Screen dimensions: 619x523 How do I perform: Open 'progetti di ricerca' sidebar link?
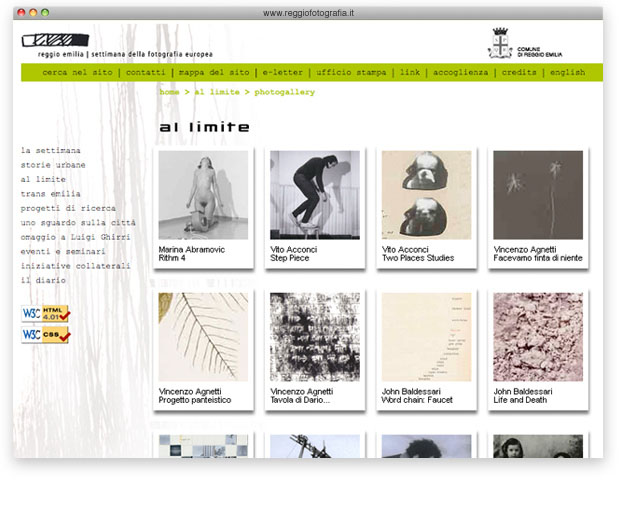pyautogui.click(x=68, y=208)
